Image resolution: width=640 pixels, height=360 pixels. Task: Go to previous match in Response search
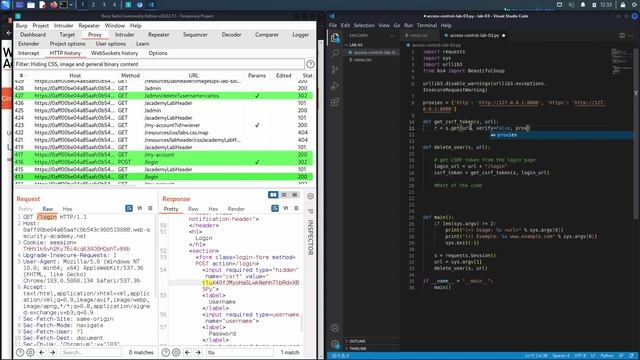[x=187, y=352]
